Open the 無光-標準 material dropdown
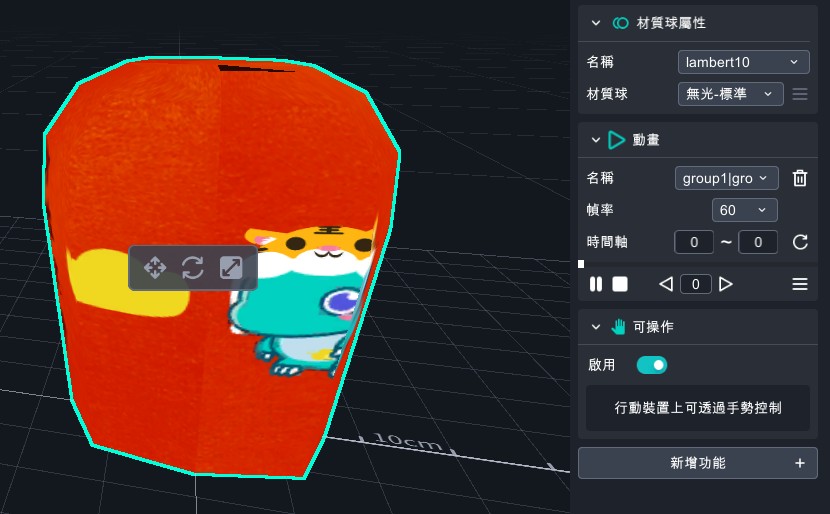Screen dimensions: 830x514 click(x=730, y=94)
